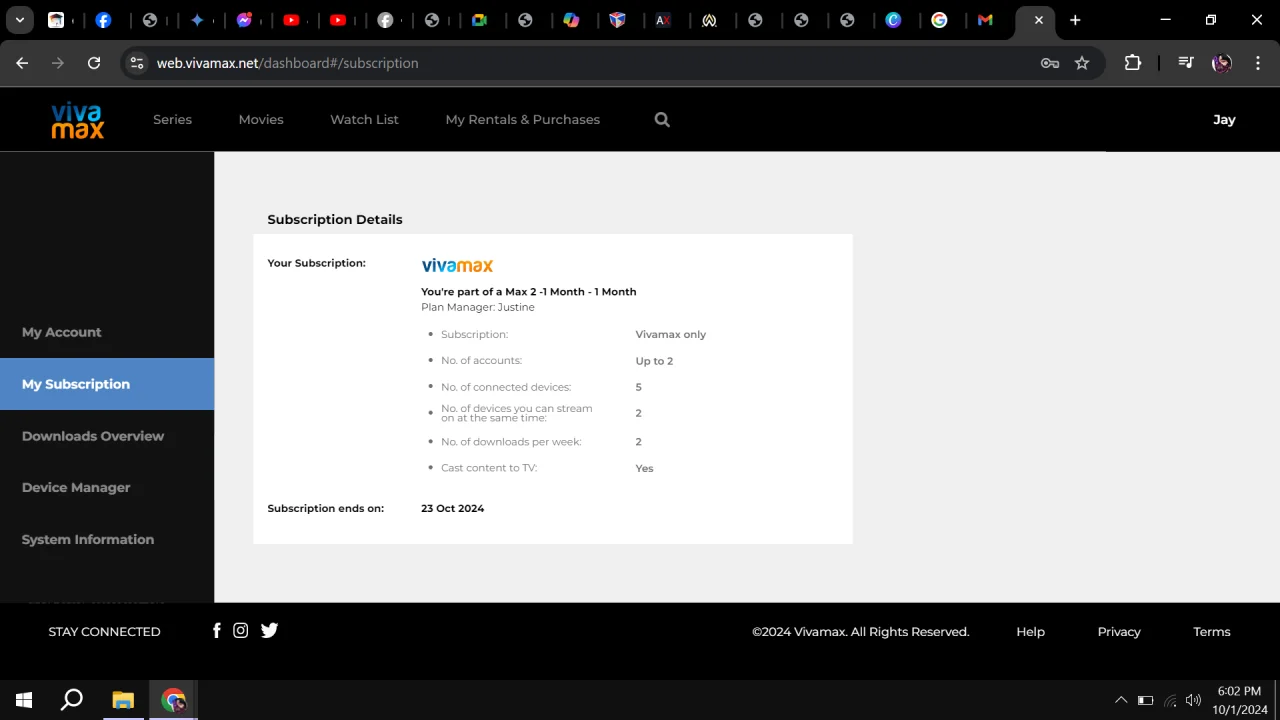Click 'No. of connected devices:' label
1280x720 pixels.
pyautogui.click(x=506, y=387)
